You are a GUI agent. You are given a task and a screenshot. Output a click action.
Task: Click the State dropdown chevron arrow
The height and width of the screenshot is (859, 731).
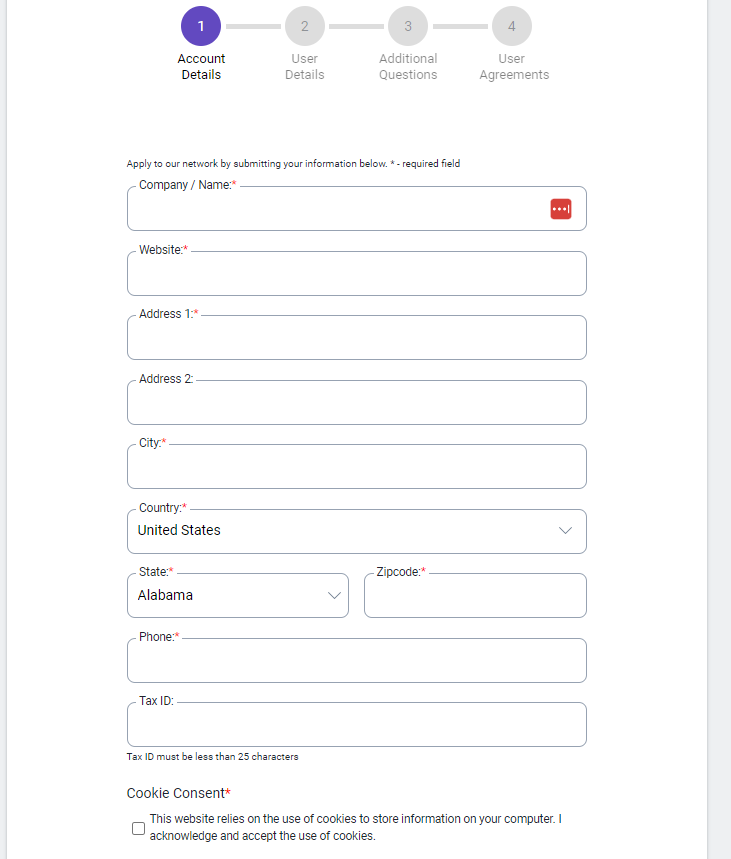(334, 595)
